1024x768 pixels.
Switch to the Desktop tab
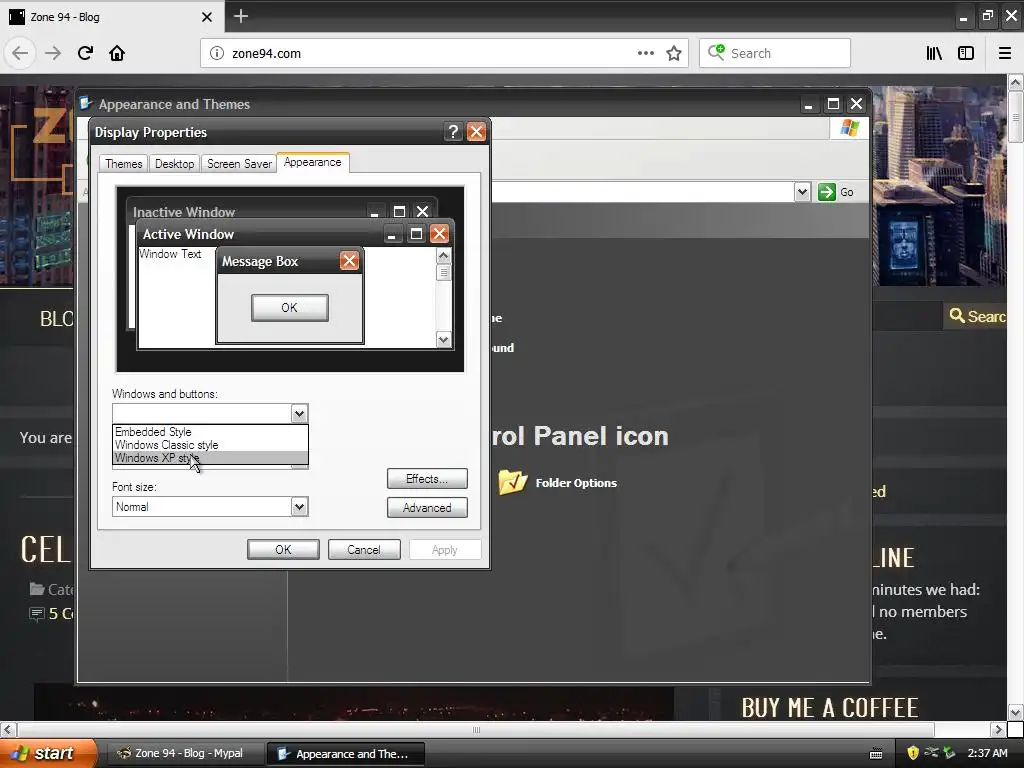pos(174,163)
